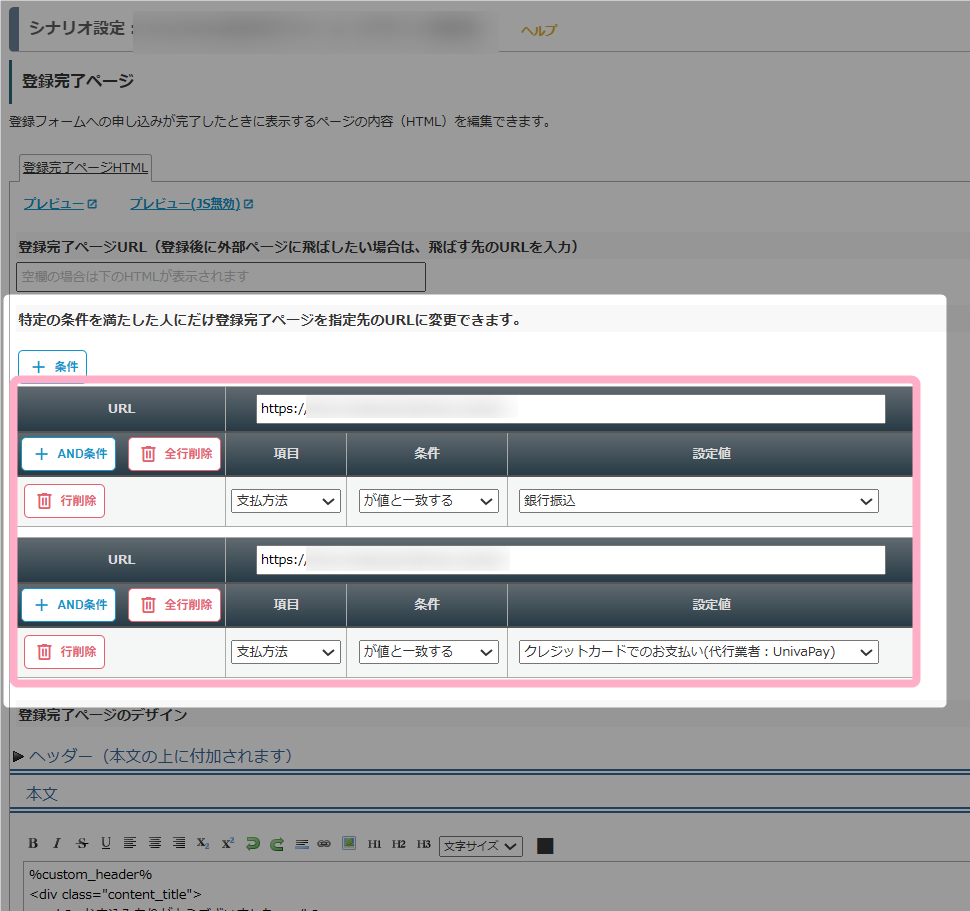This screenshot has height=911, width=970.
Task: Apply subscript formatting
Action: [x=203, y=844]
